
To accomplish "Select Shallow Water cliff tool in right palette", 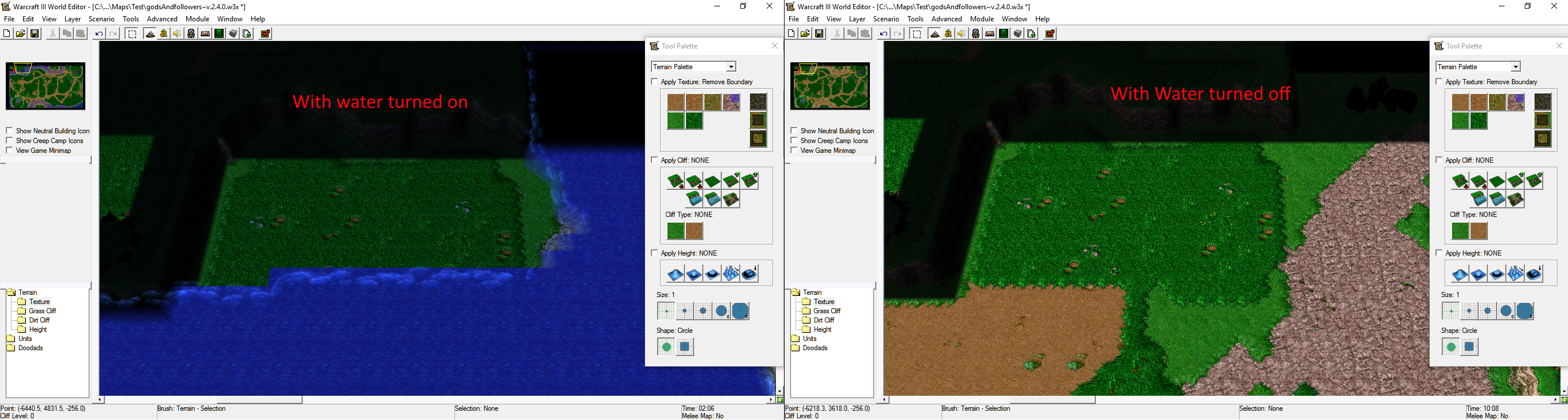I will 1498,198.
